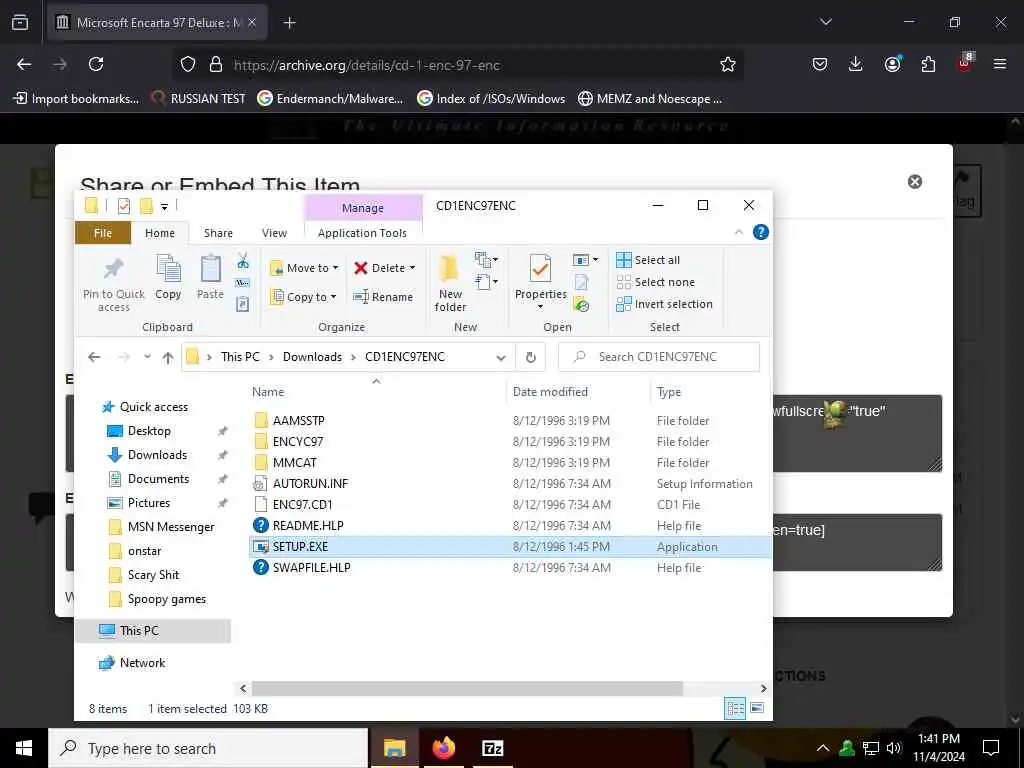Viewport: 1024px width, 768px height.
Task: Click the Paste shortcut icon in Clipboard group
Action: 242,304
